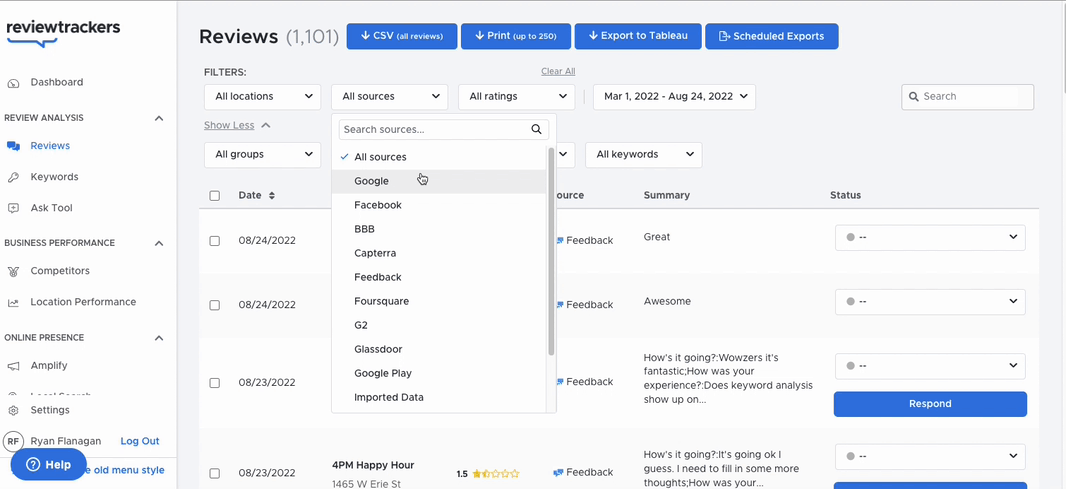Image resolution: width=1066 pixels, height=489 pixels.
Task: Open Location Performance in the sidebar
Action: point(83,302)
